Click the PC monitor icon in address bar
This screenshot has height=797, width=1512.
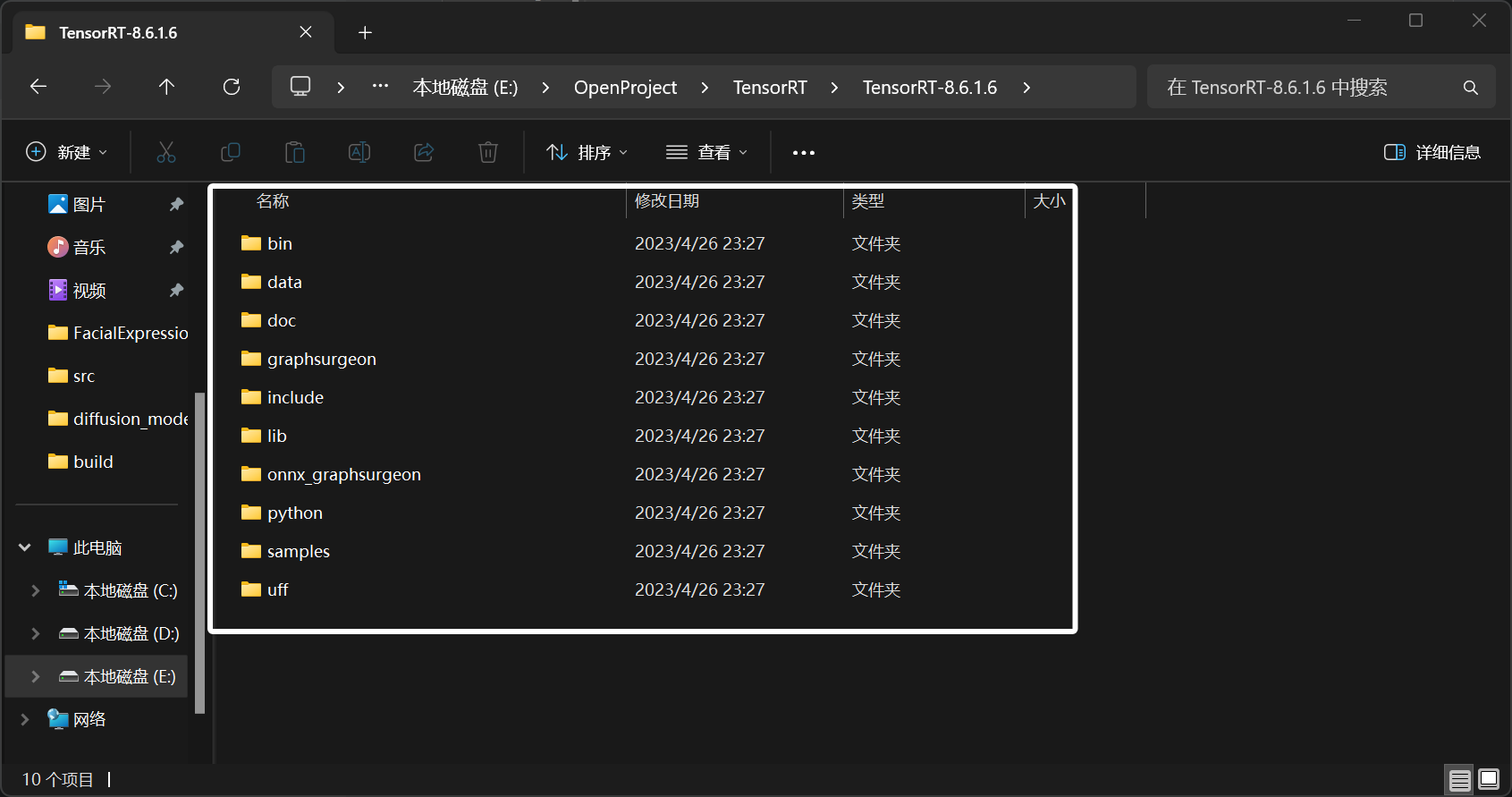click(300, 87)
